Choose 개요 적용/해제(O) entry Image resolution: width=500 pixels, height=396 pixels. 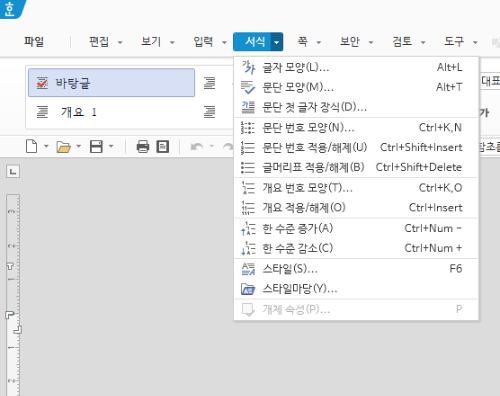(356, 208)
